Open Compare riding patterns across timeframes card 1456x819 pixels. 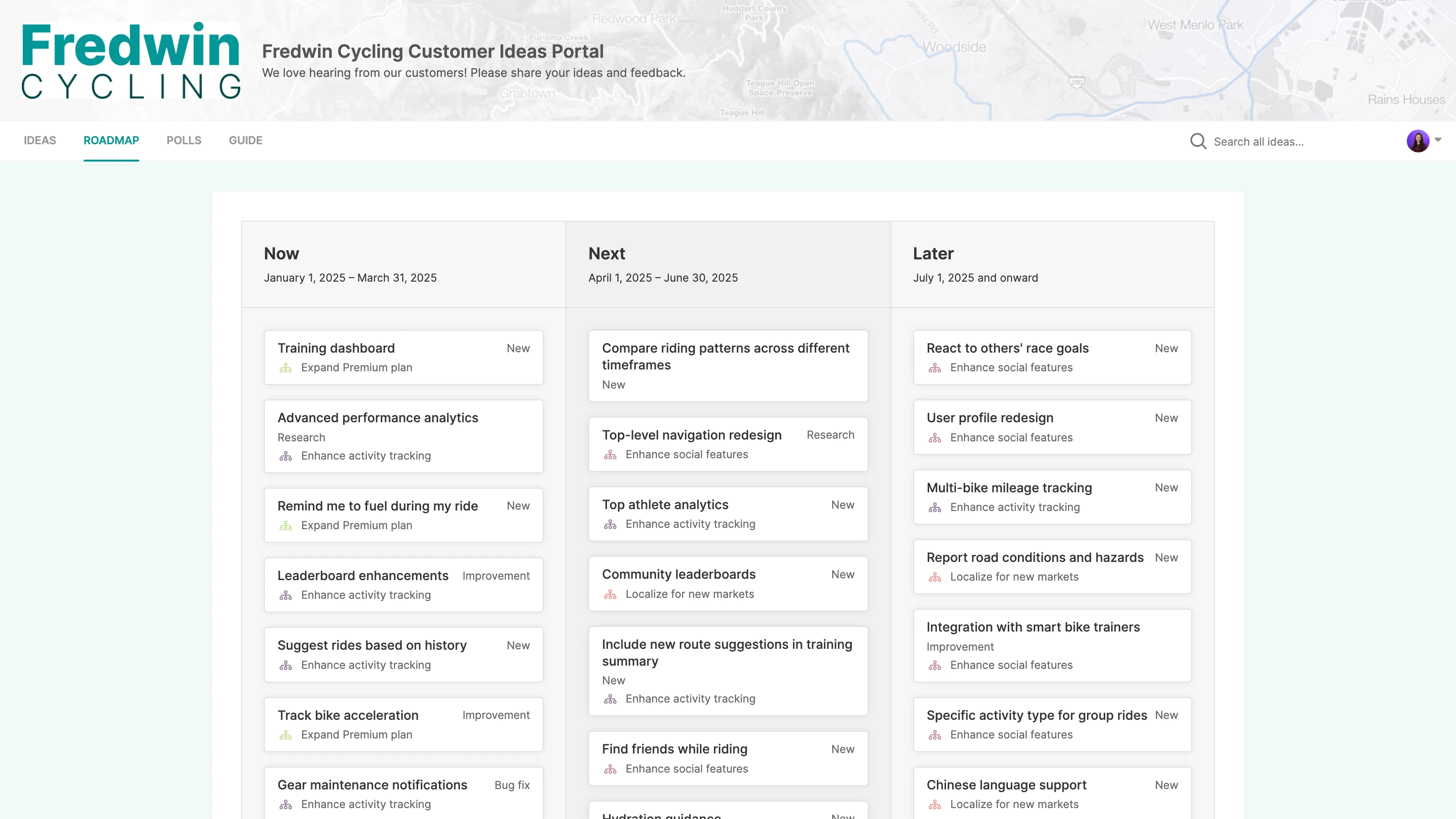coord(725,356)
